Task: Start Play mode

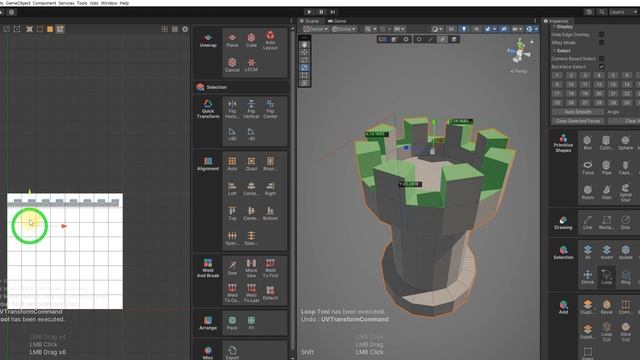Action: point(309,12)
